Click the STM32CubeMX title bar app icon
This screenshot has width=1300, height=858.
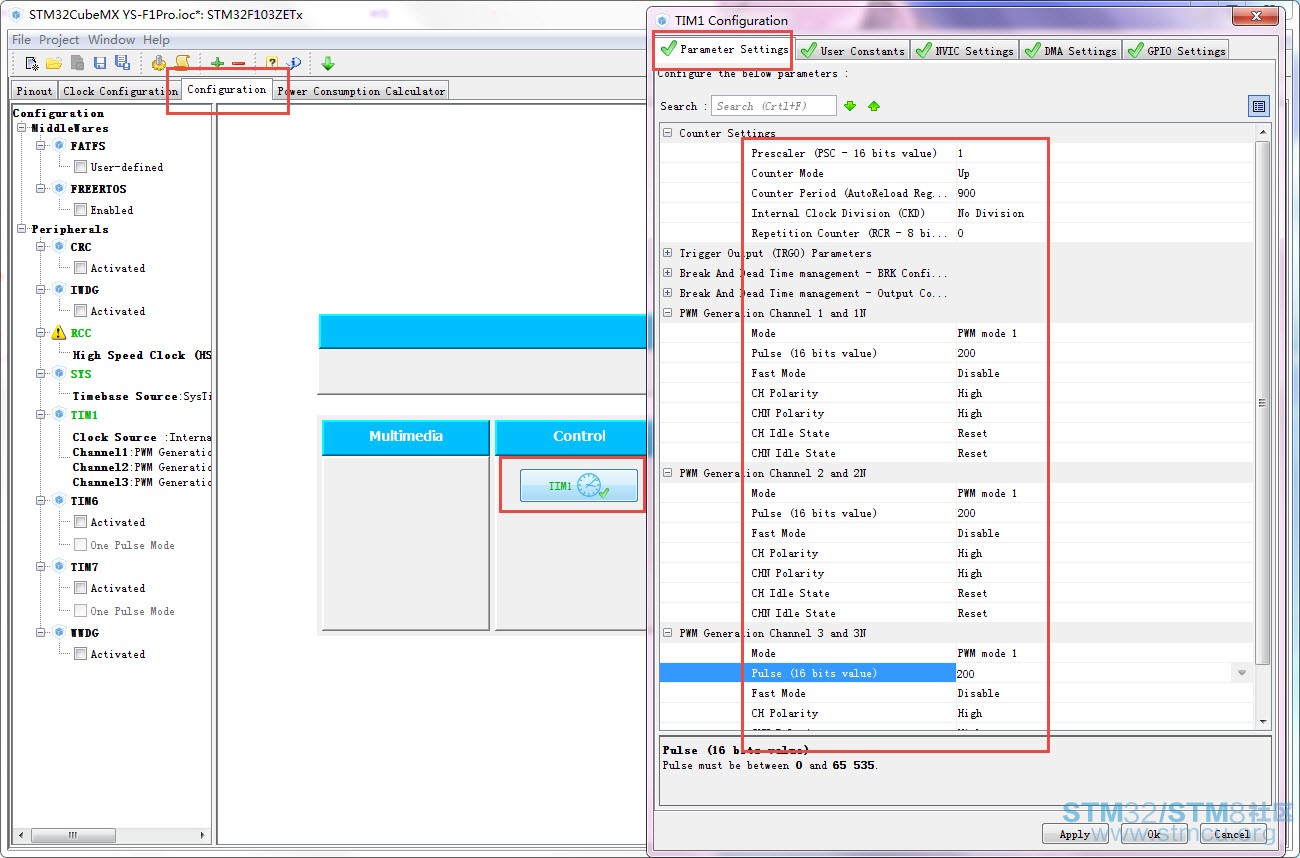(16, 15)
